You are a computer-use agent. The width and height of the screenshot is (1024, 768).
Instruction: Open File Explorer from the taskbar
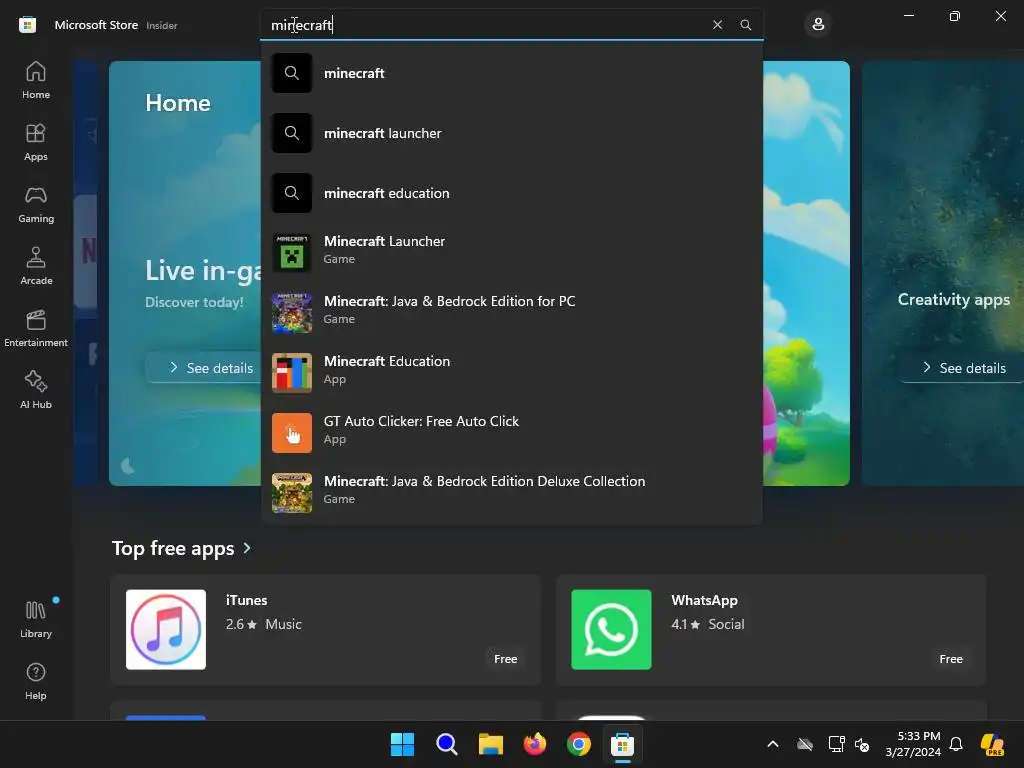pos(490,744)
